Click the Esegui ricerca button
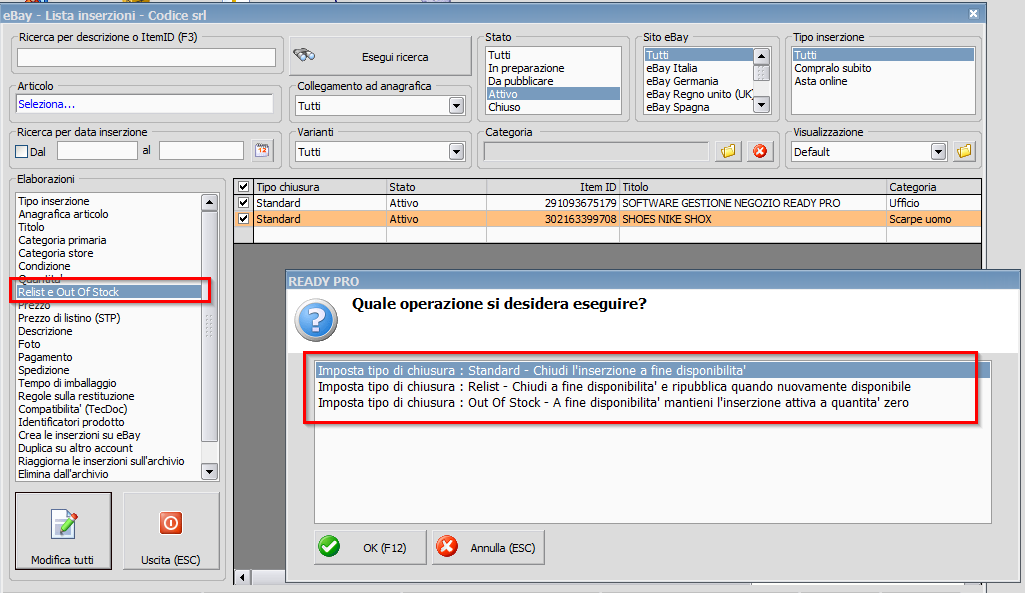1025x593 pixels. 380,56
